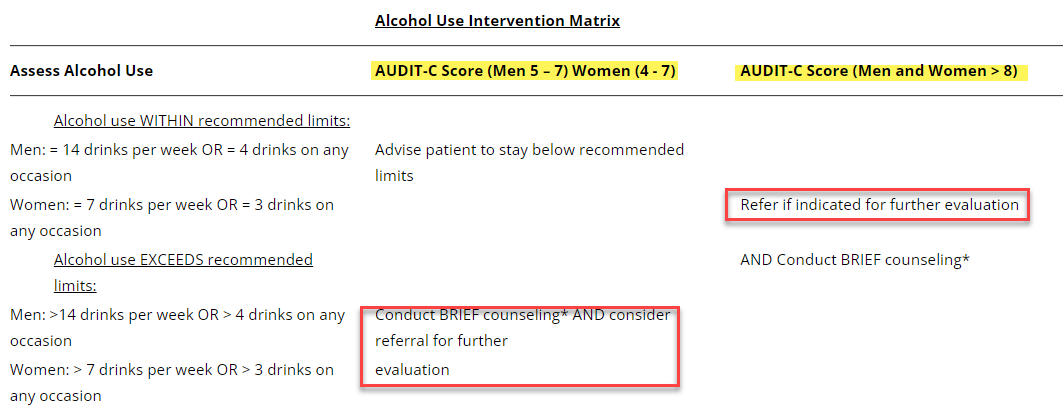
Task: Click the referral for further line in red box
Action: [441, 341]
